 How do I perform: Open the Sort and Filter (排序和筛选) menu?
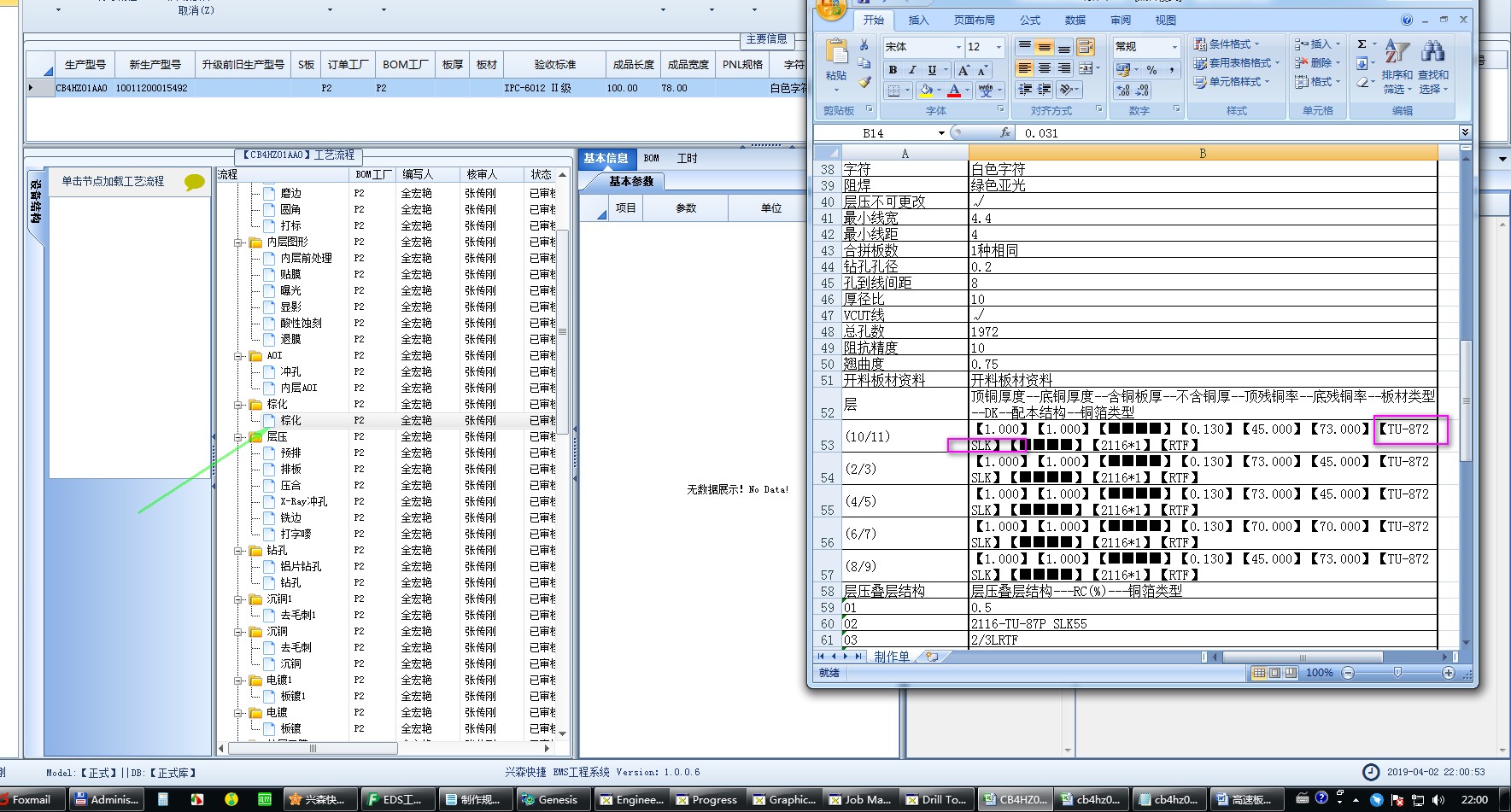[x=1397, y=66]
